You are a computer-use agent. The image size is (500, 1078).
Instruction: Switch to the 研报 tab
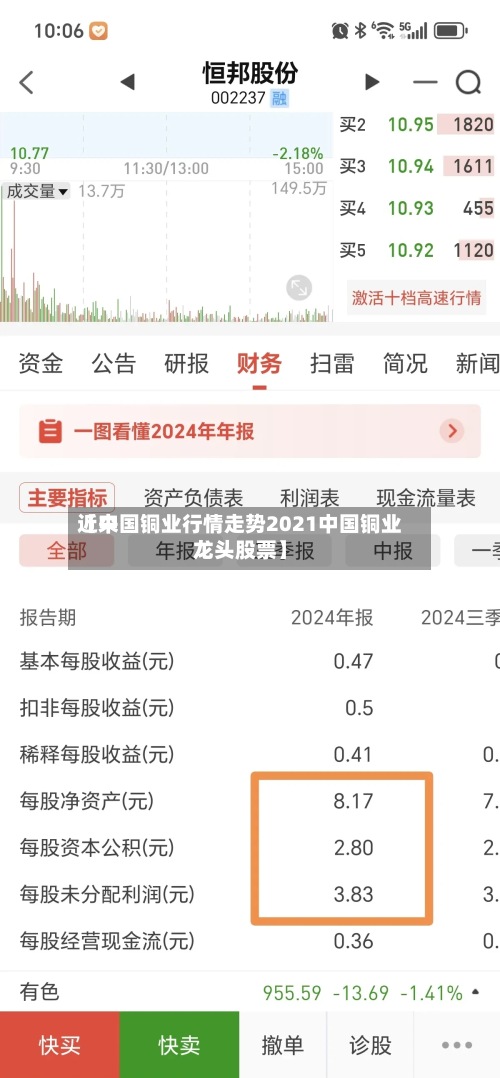pyautogui.click(x=186, y=363)
